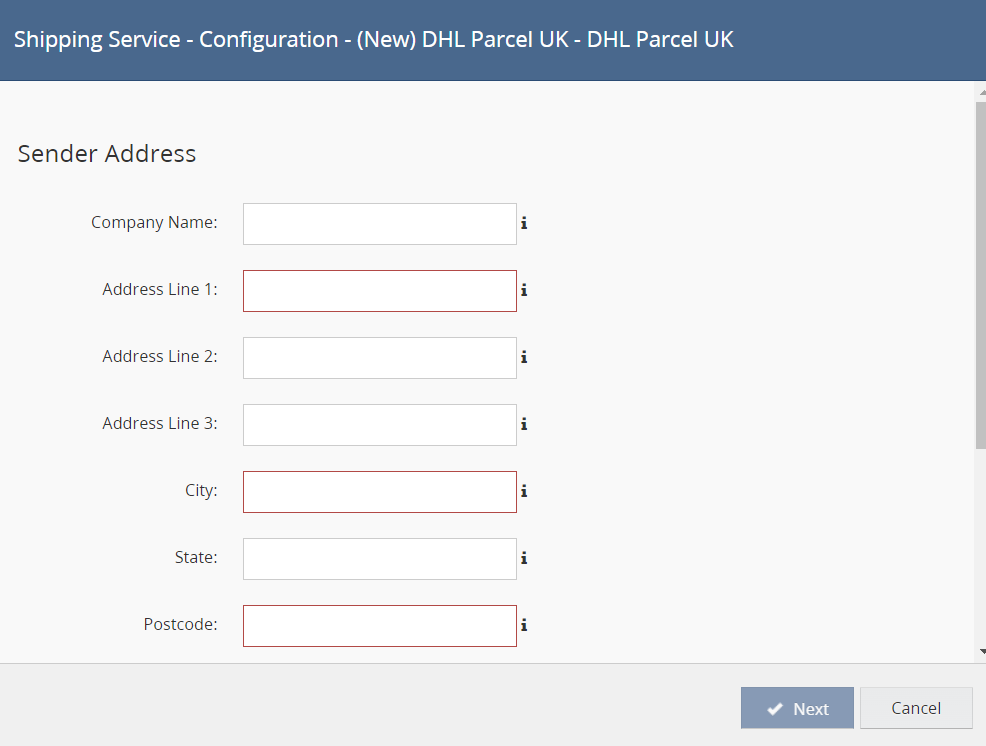Click the info icon beside Address Line 3
The height and width of the screenshot is (746, 986).
[x=524, y=424]
